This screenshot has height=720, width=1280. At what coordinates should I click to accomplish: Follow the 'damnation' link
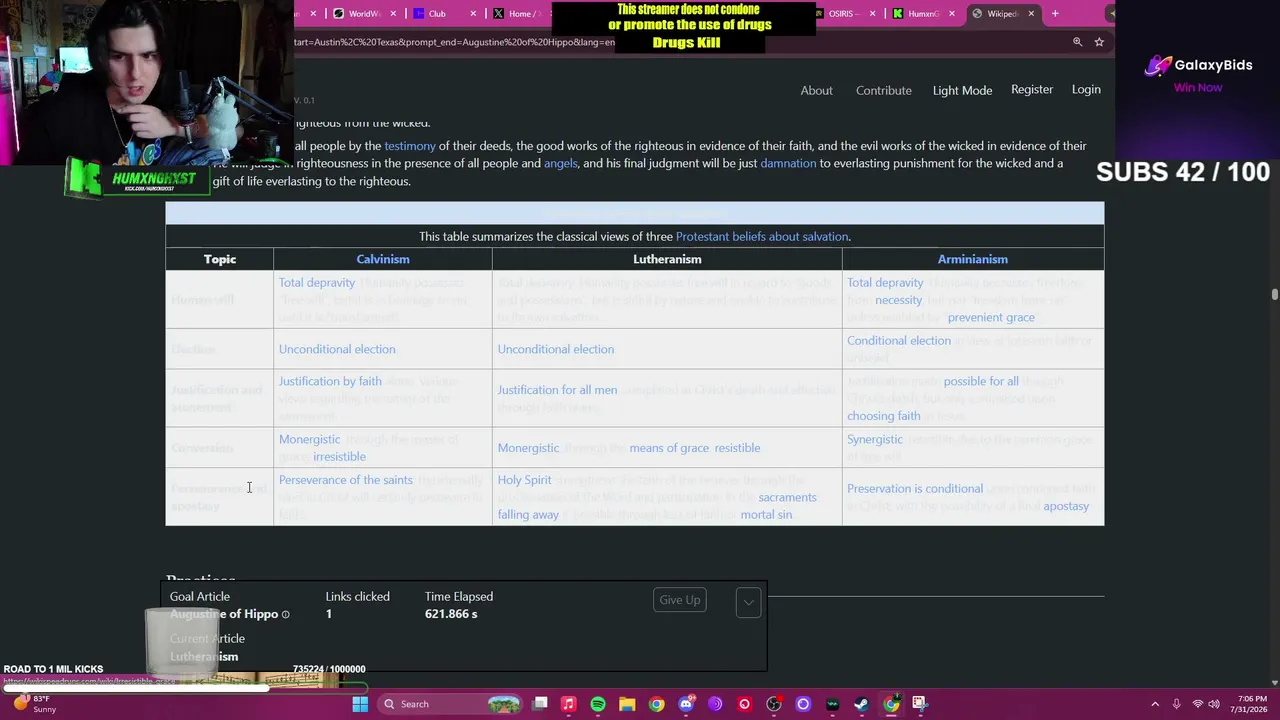click(x=788, y=163)
